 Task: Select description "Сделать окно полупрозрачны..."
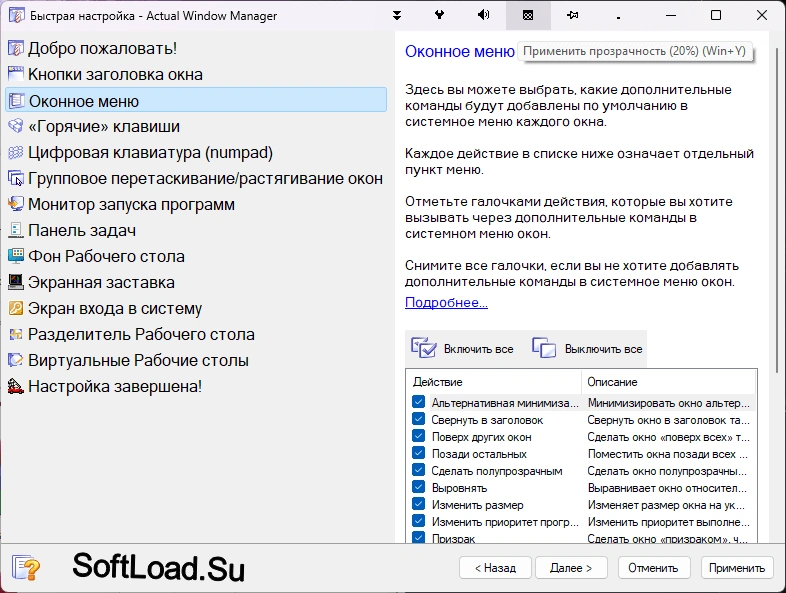click(667, 471)
